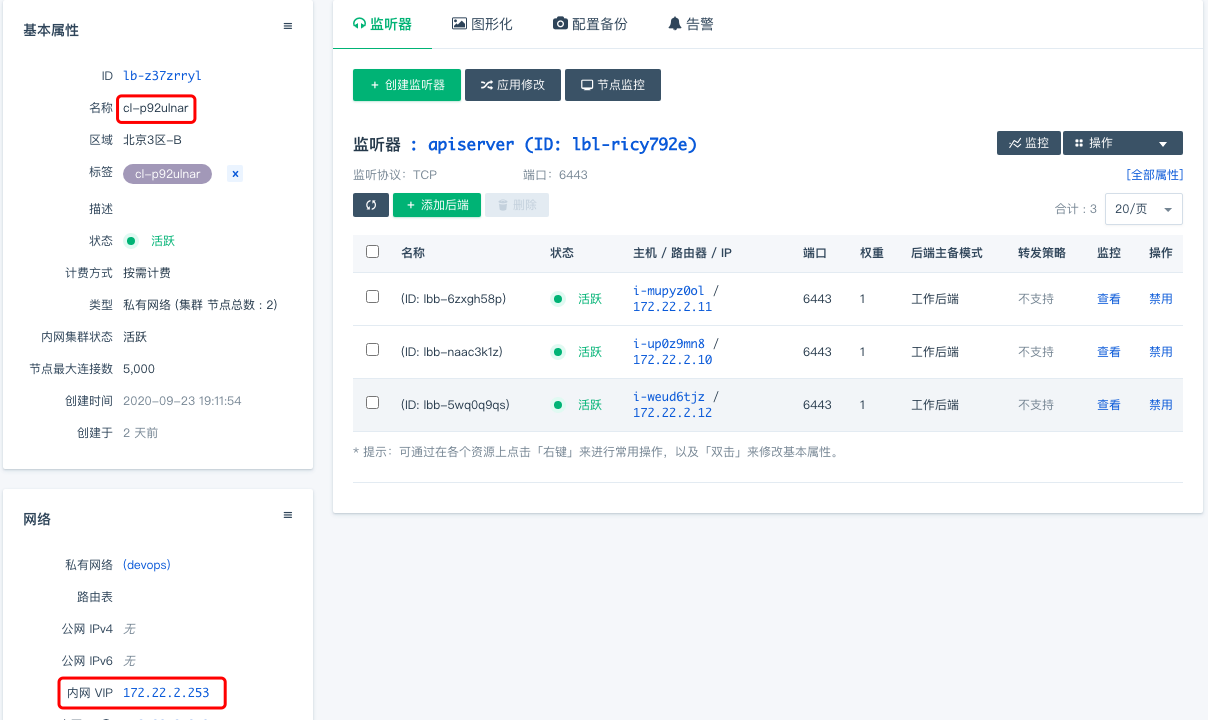The image size is (1208, 720).
Task: Toggle the select-all checkbox in table header
Action: [x=372, y=252]
